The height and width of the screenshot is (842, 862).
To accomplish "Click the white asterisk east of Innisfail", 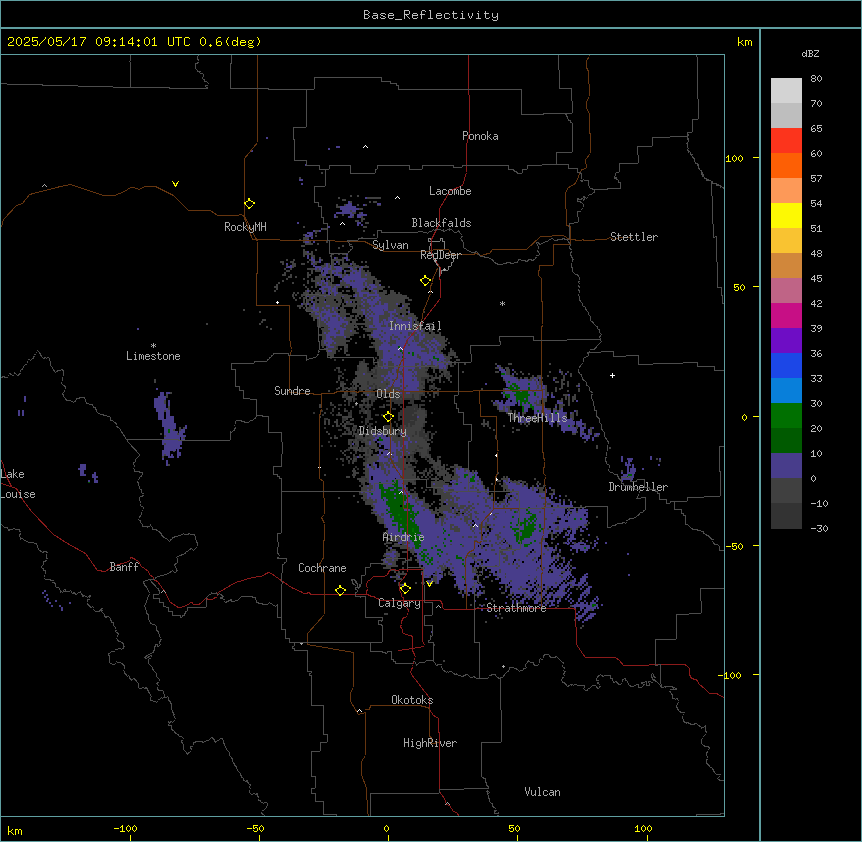I will pyautogui.click(x=502, y=303).
